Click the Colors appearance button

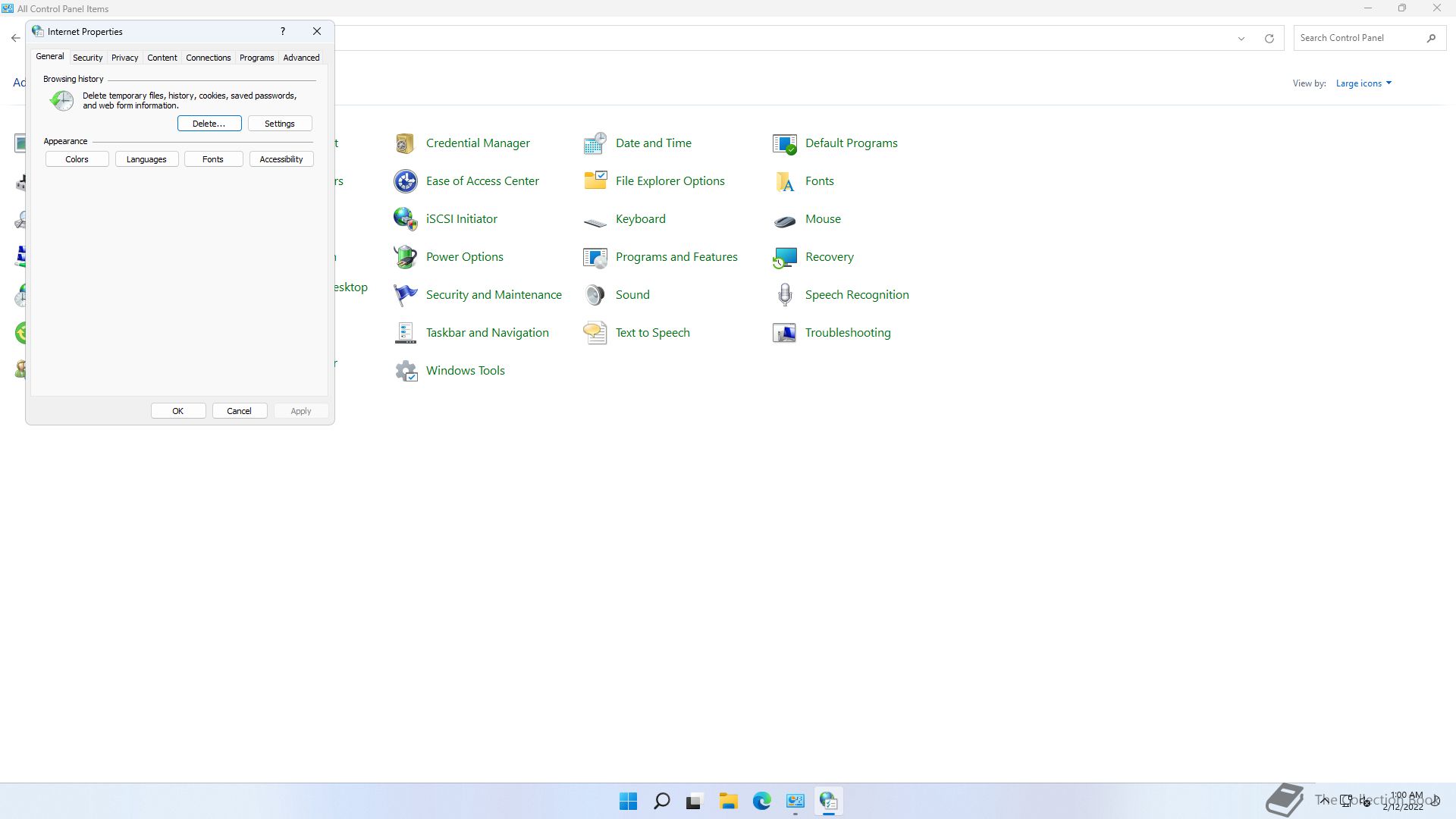tap(77, 159)
